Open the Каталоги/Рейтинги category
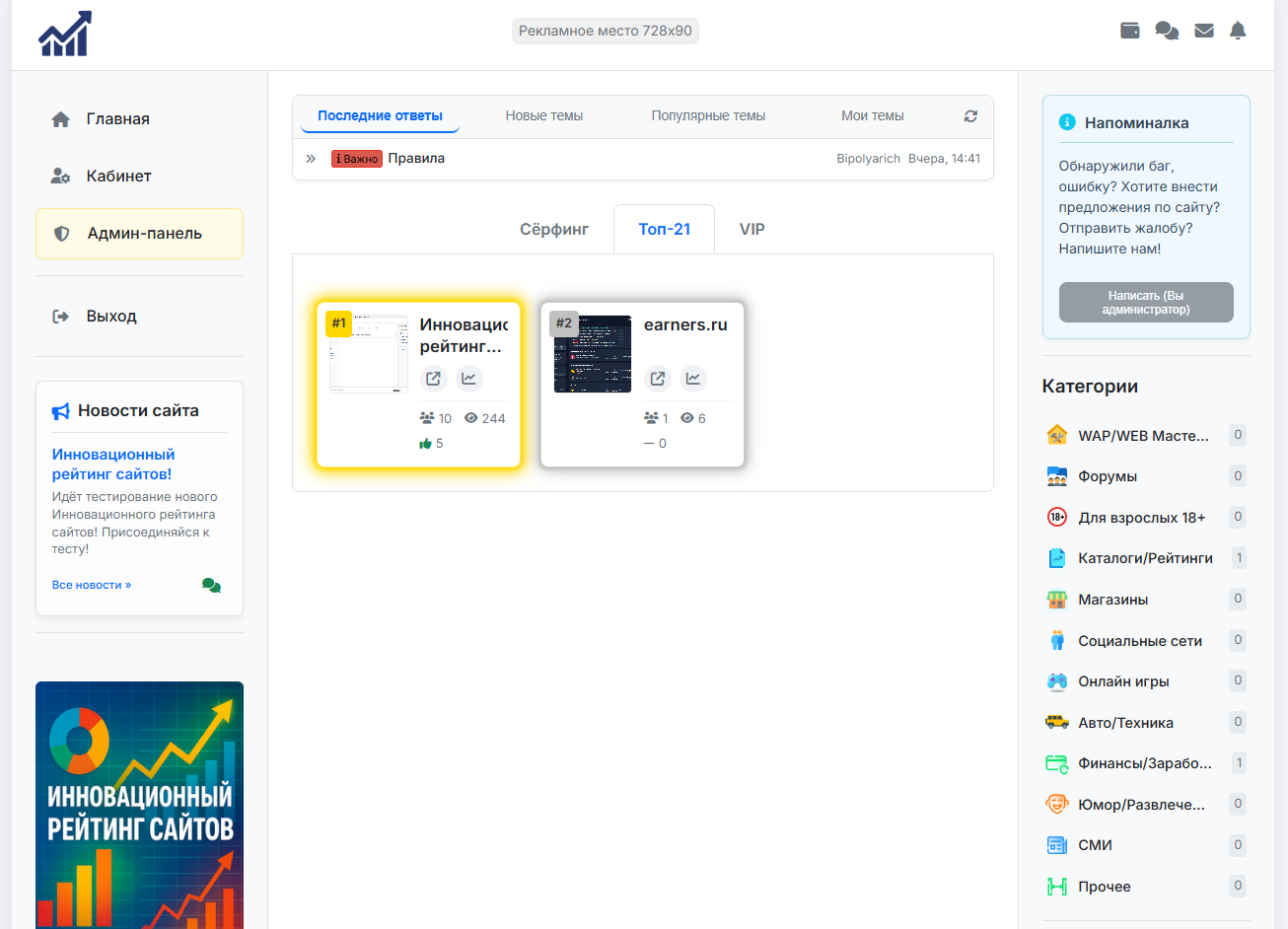 pos(1144,558)
